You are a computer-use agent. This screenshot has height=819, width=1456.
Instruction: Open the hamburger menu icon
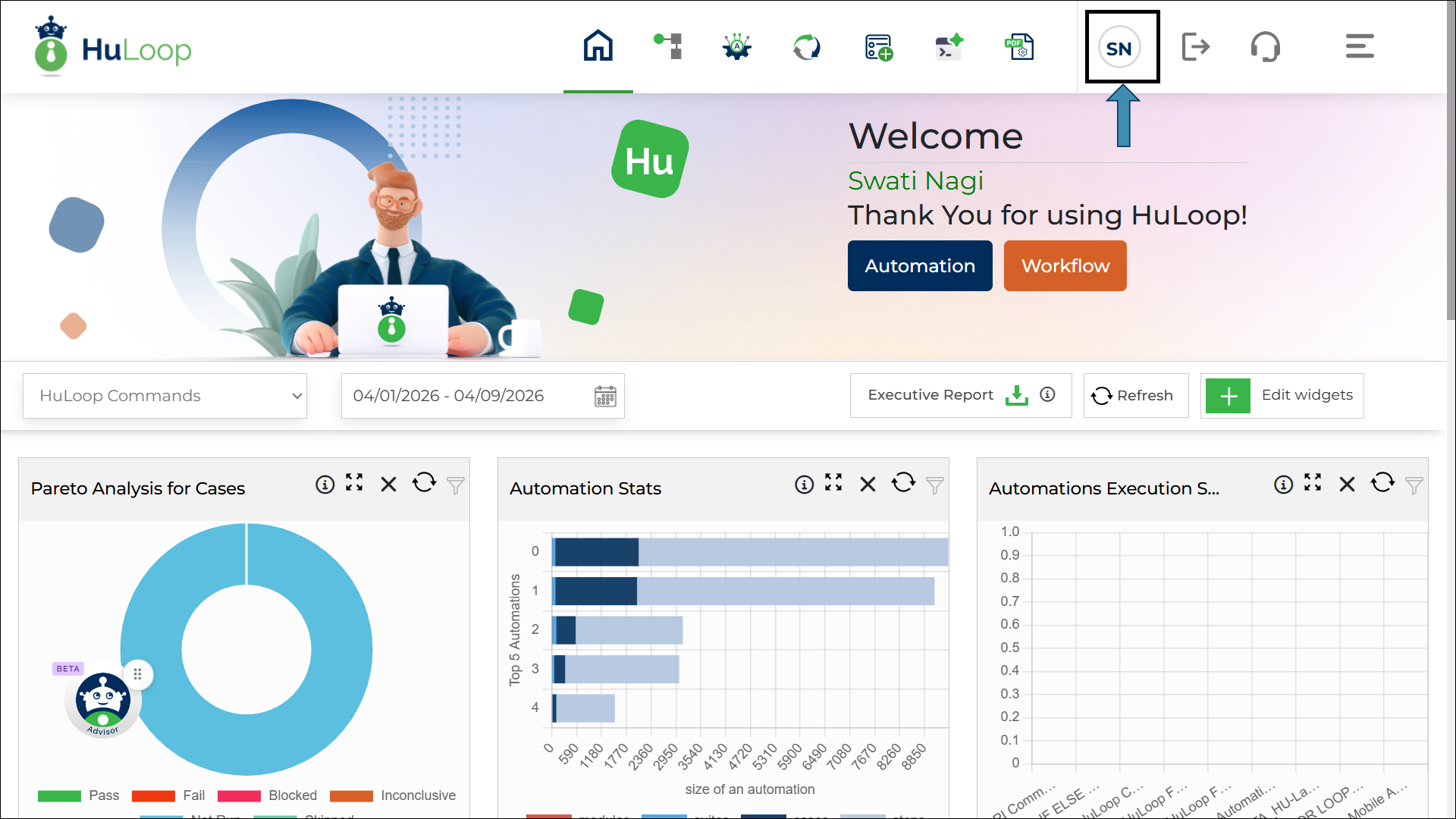(1359, 47)
